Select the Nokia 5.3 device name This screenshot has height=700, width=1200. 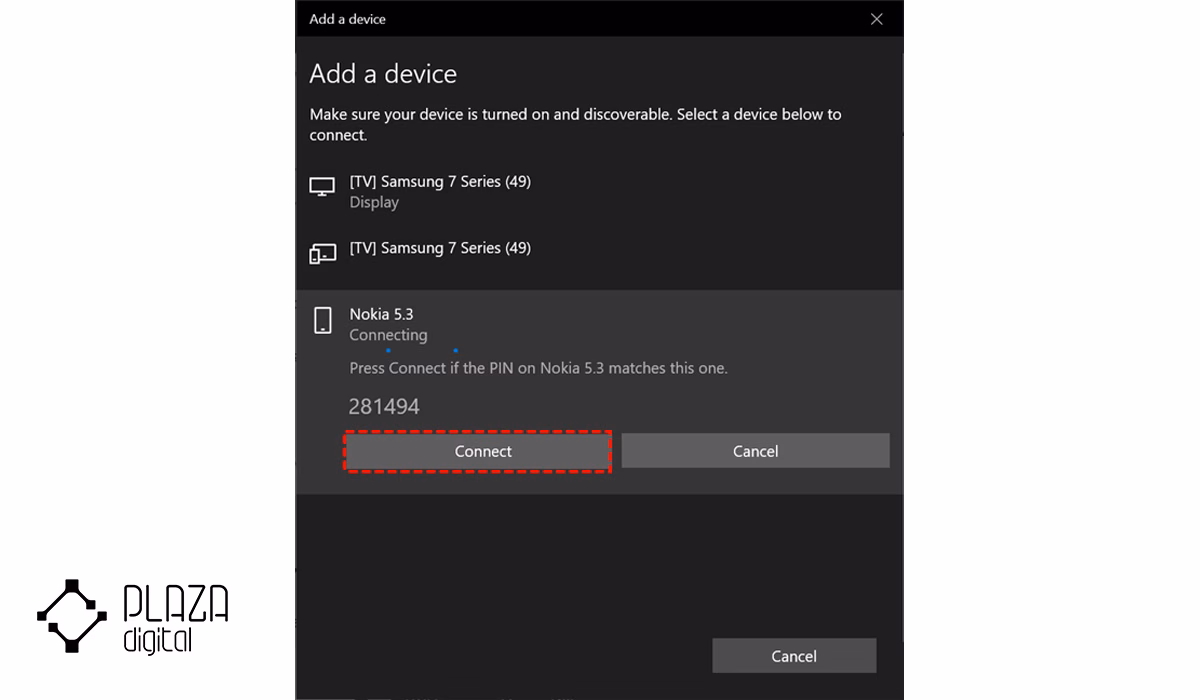click(381, 314)
